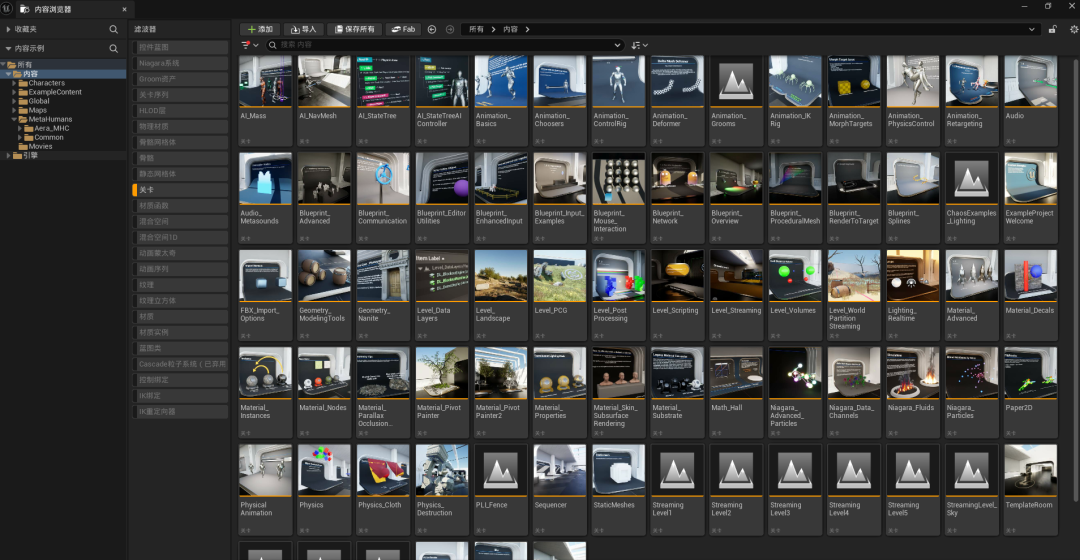Open the sort options dropdown
This screenshot has width=1080, height=560.
[639, 45]
